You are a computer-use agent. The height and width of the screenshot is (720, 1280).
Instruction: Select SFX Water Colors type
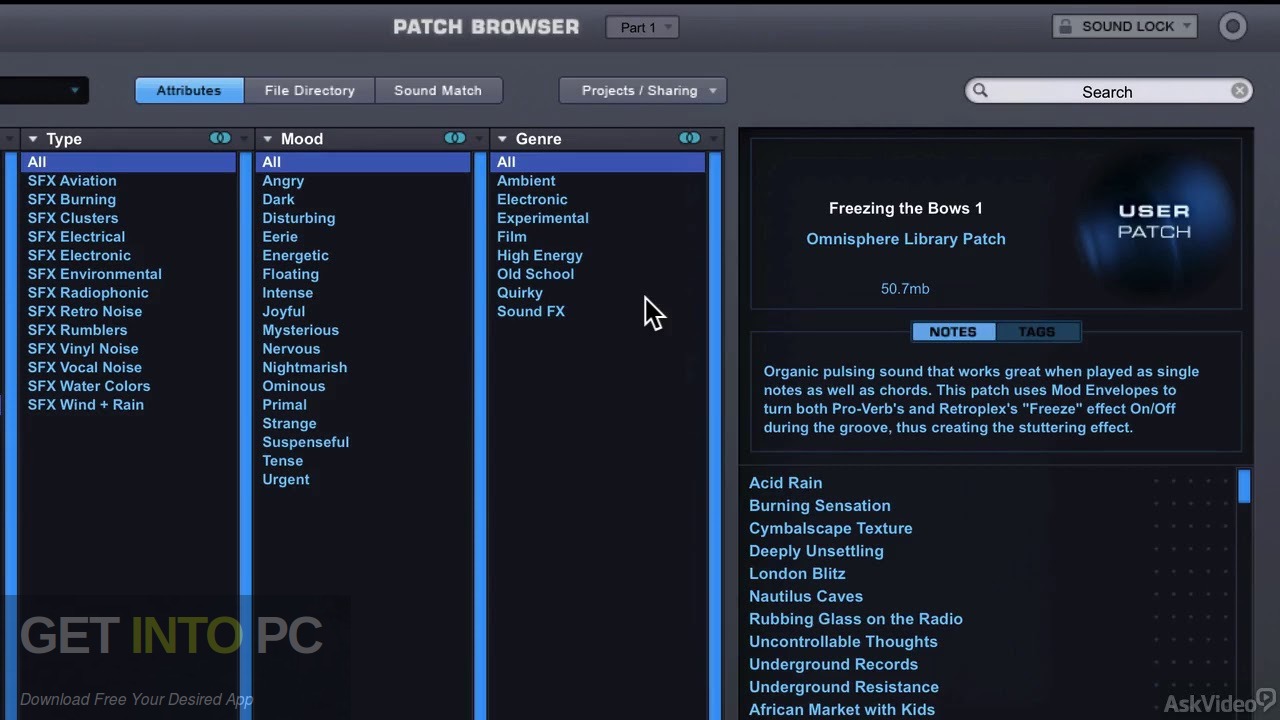click(89, 386)
